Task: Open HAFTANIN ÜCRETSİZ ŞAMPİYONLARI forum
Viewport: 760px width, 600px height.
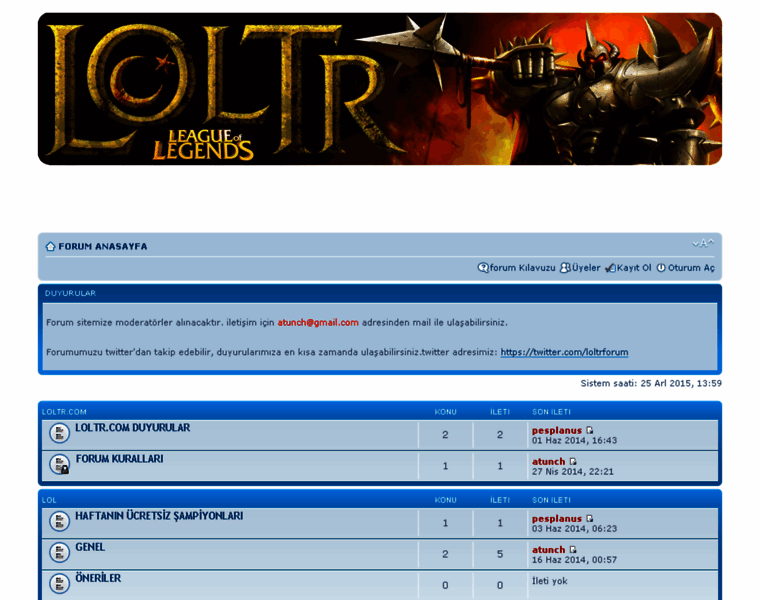Action: (159, 516)
